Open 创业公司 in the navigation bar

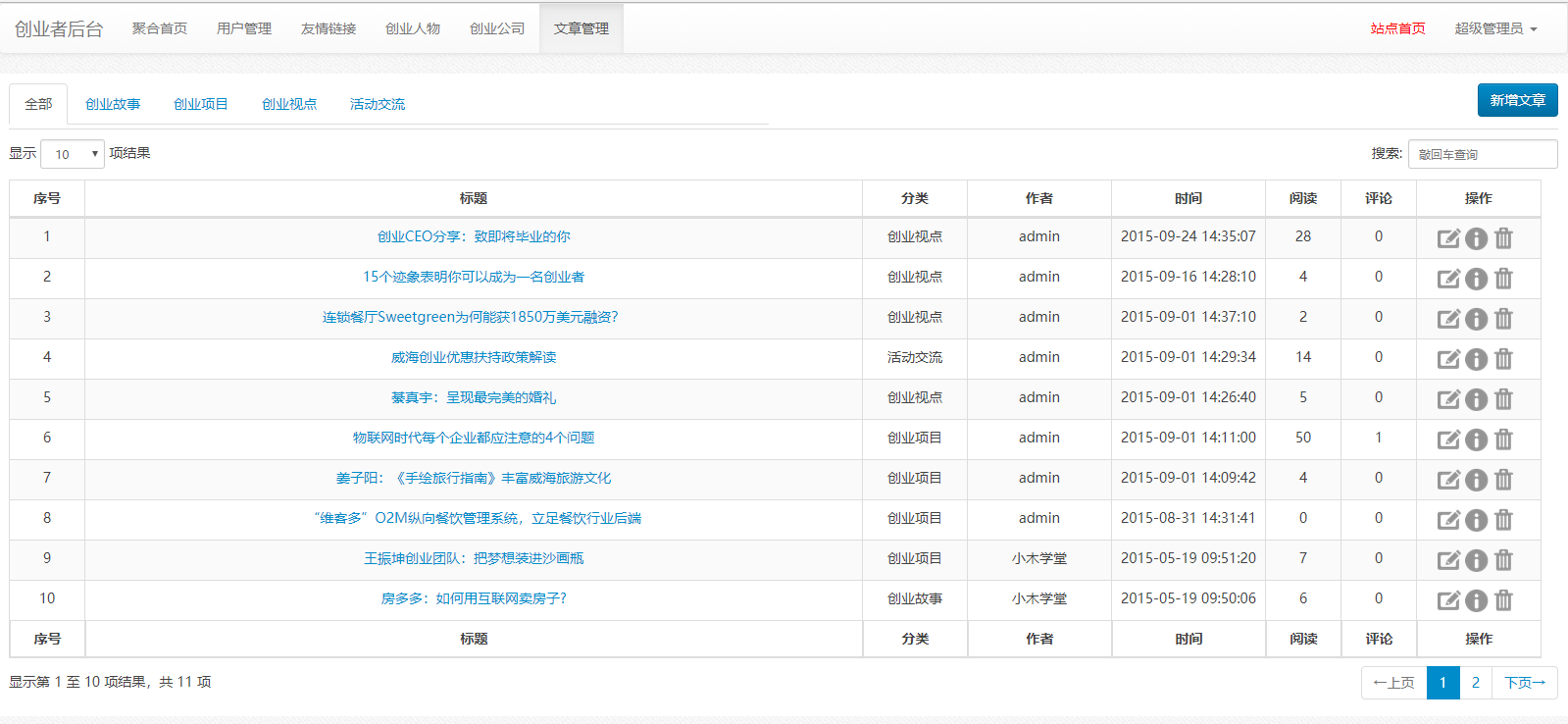point(497,28)
